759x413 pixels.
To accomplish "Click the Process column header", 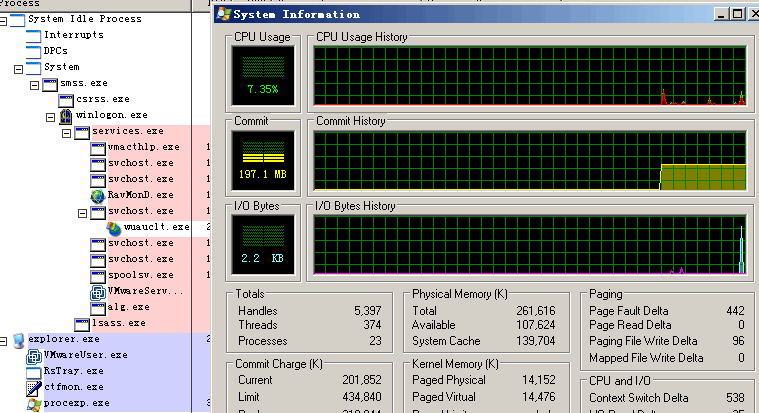I will click(x=95, y=4).
